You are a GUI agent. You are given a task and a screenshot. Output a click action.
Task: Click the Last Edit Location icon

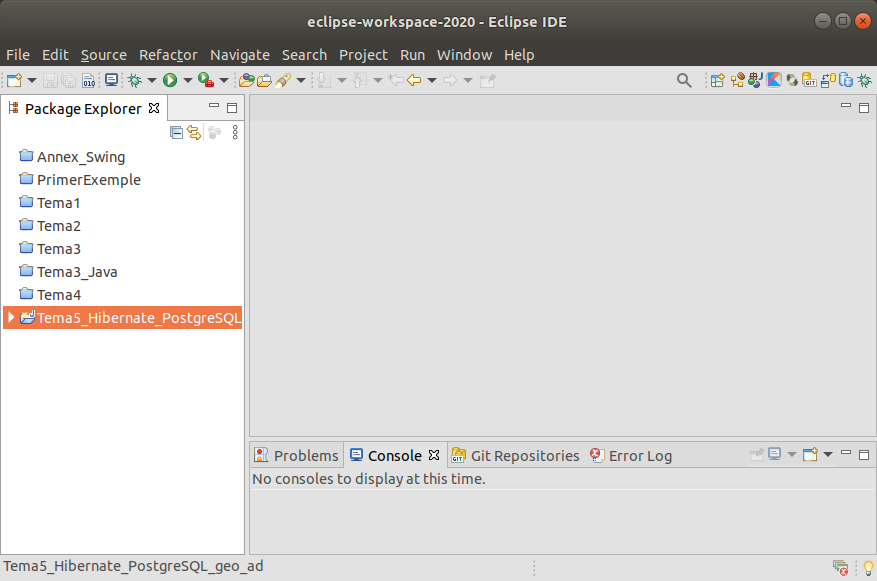(x=396, y=81)
